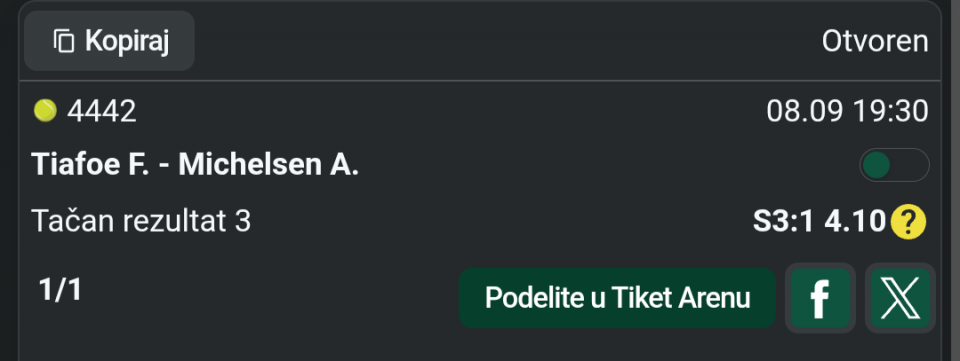Click the Tačan rezultat 3 market label

pyautogui.click(x=141, y=221)
